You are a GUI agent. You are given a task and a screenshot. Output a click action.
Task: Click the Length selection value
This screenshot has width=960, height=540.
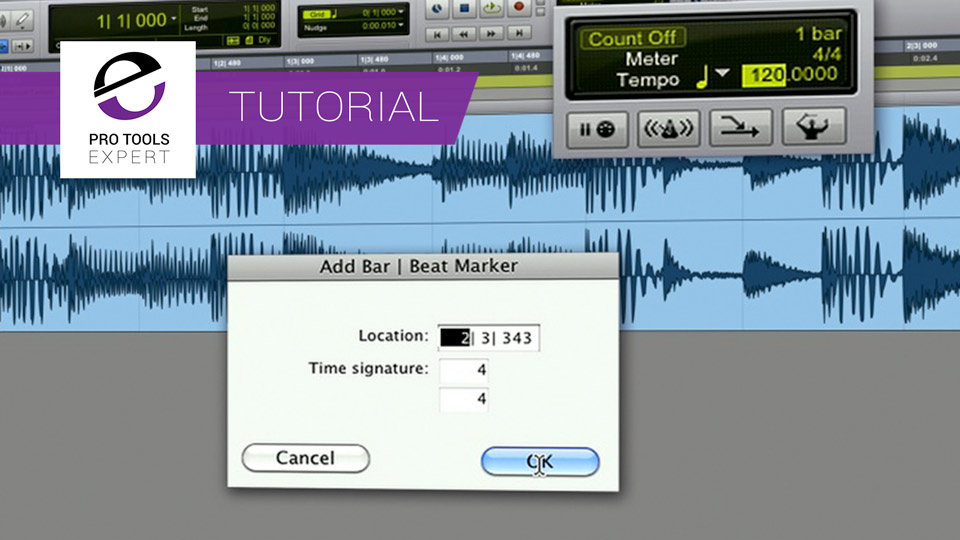[259, 25]
